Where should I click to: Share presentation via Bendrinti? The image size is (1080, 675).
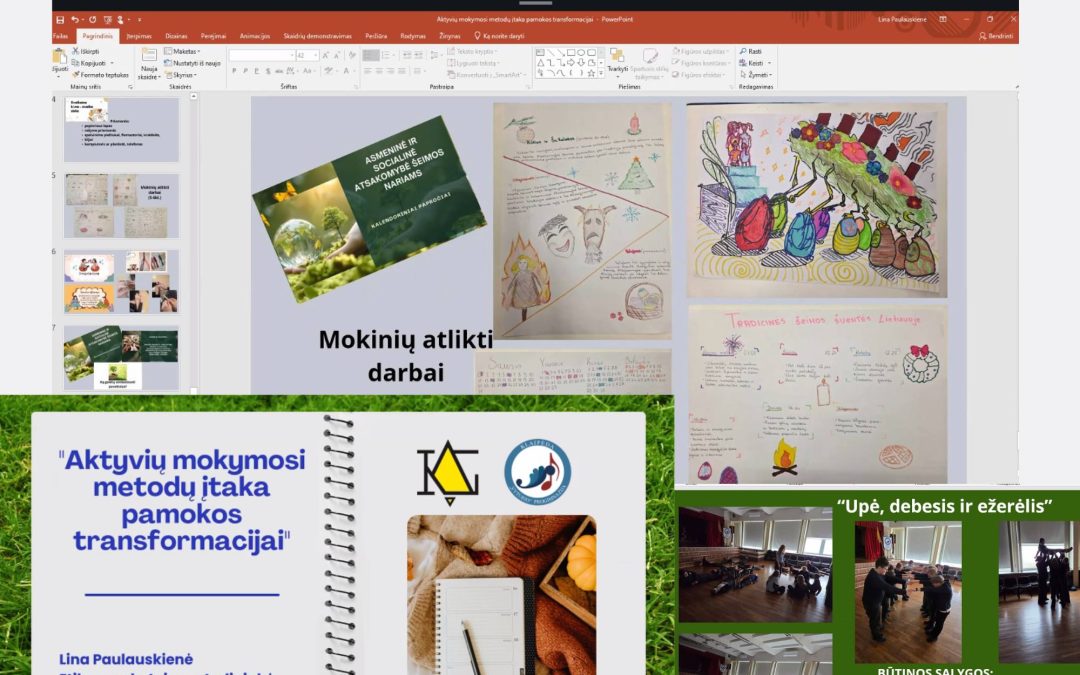(996, 36)
